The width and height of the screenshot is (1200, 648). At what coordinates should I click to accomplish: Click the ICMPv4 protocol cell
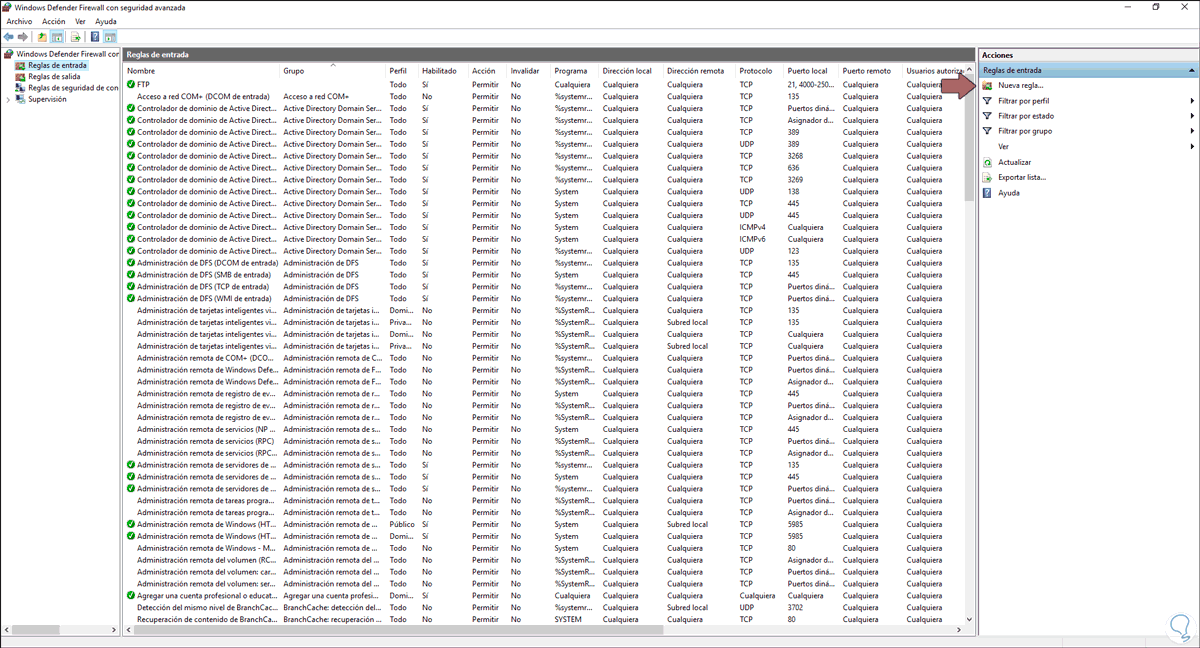click(x=752, y=227)
